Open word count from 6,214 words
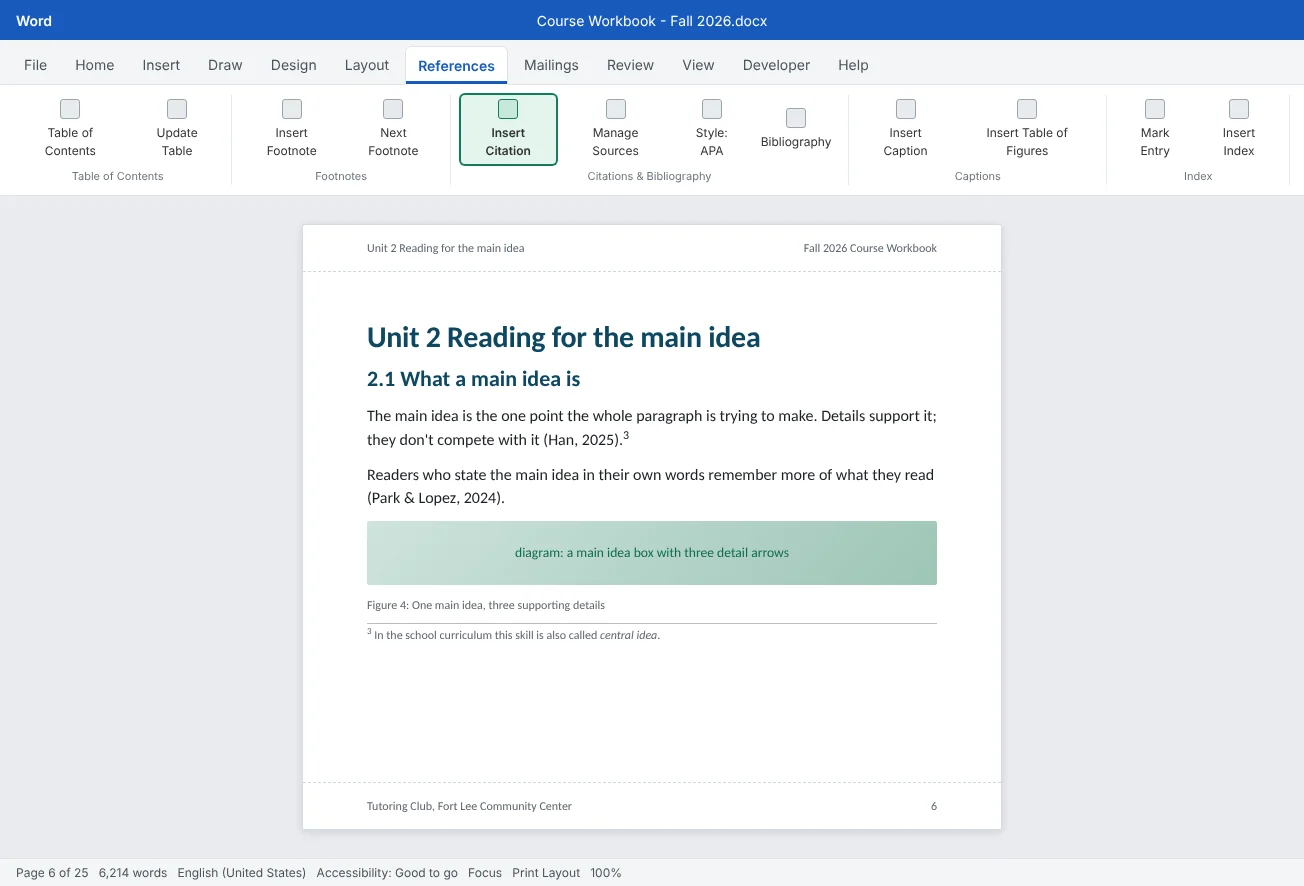The image size is (1304, 886). [x=133, y=873]
